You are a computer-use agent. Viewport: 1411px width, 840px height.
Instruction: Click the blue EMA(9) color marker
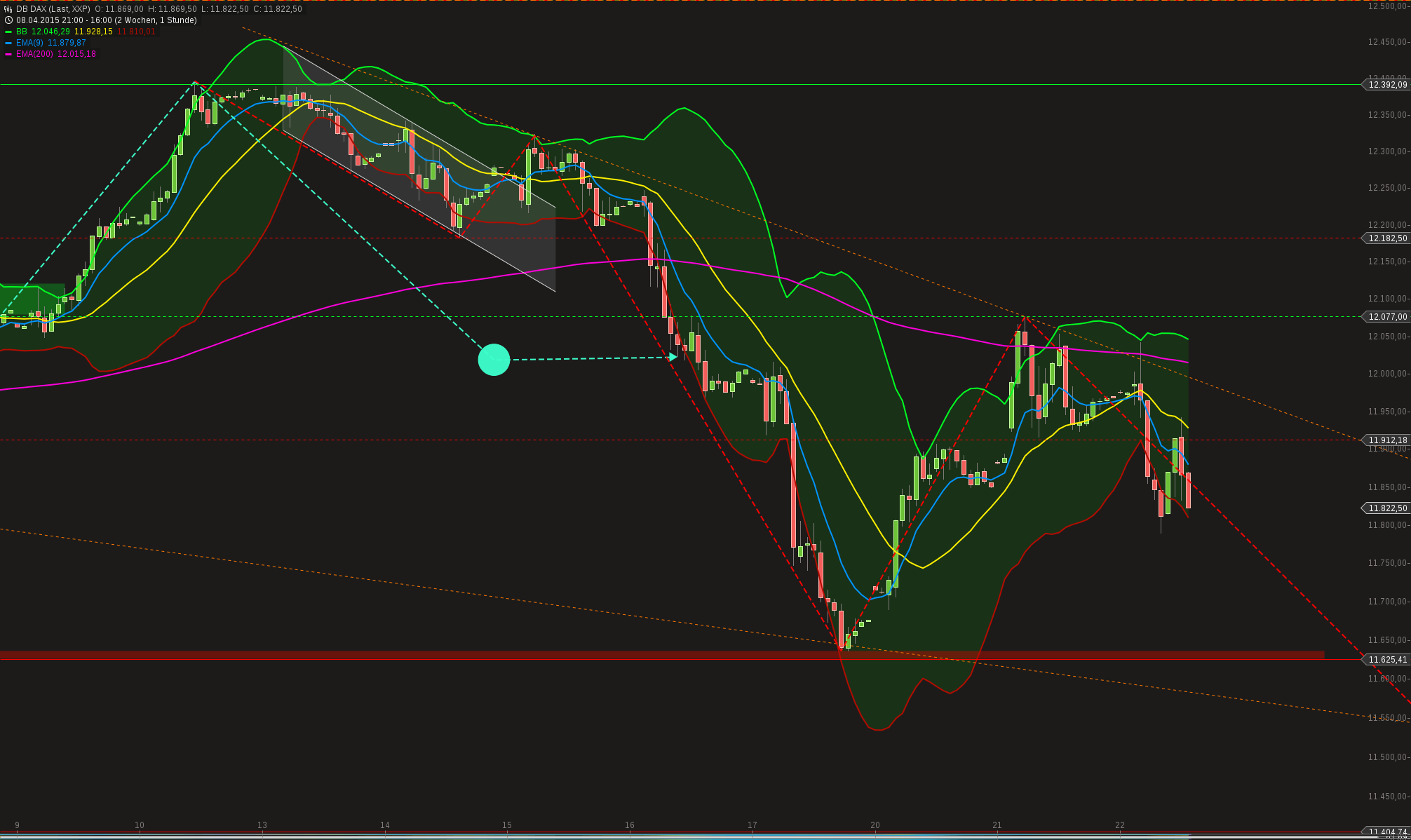(x=8, y=43)
